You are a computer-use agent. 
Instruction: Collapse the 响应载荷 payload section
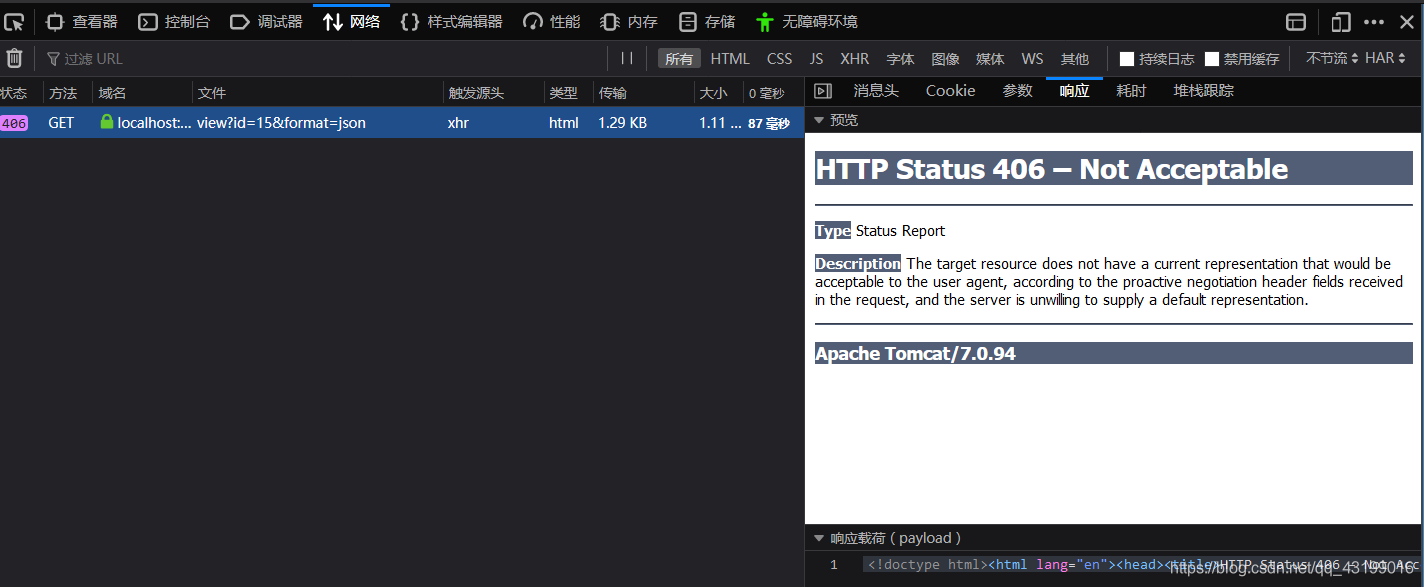click(819, 538)
